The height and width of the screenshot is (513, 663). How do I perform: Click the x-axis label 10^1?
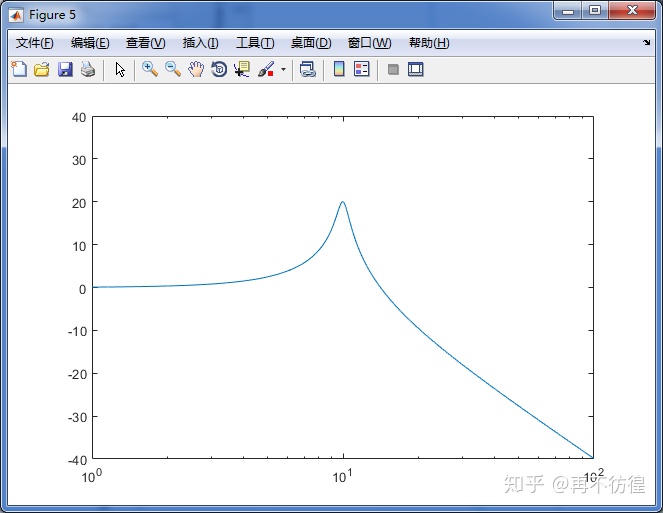pos(342,476)
